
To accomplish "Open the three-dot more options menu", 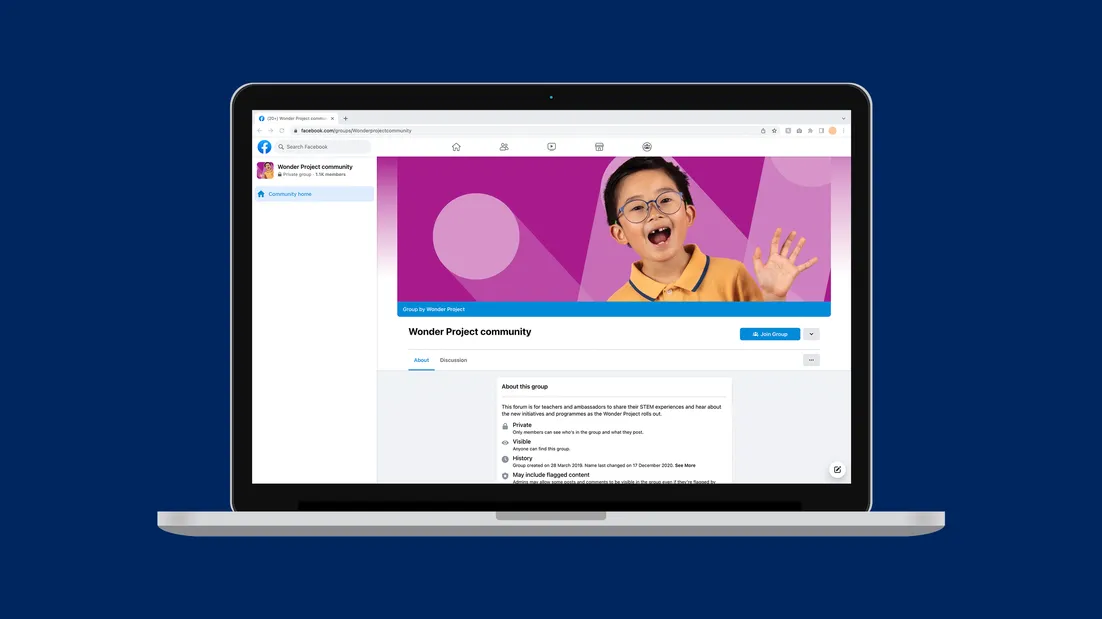I will tap(811, 360).
